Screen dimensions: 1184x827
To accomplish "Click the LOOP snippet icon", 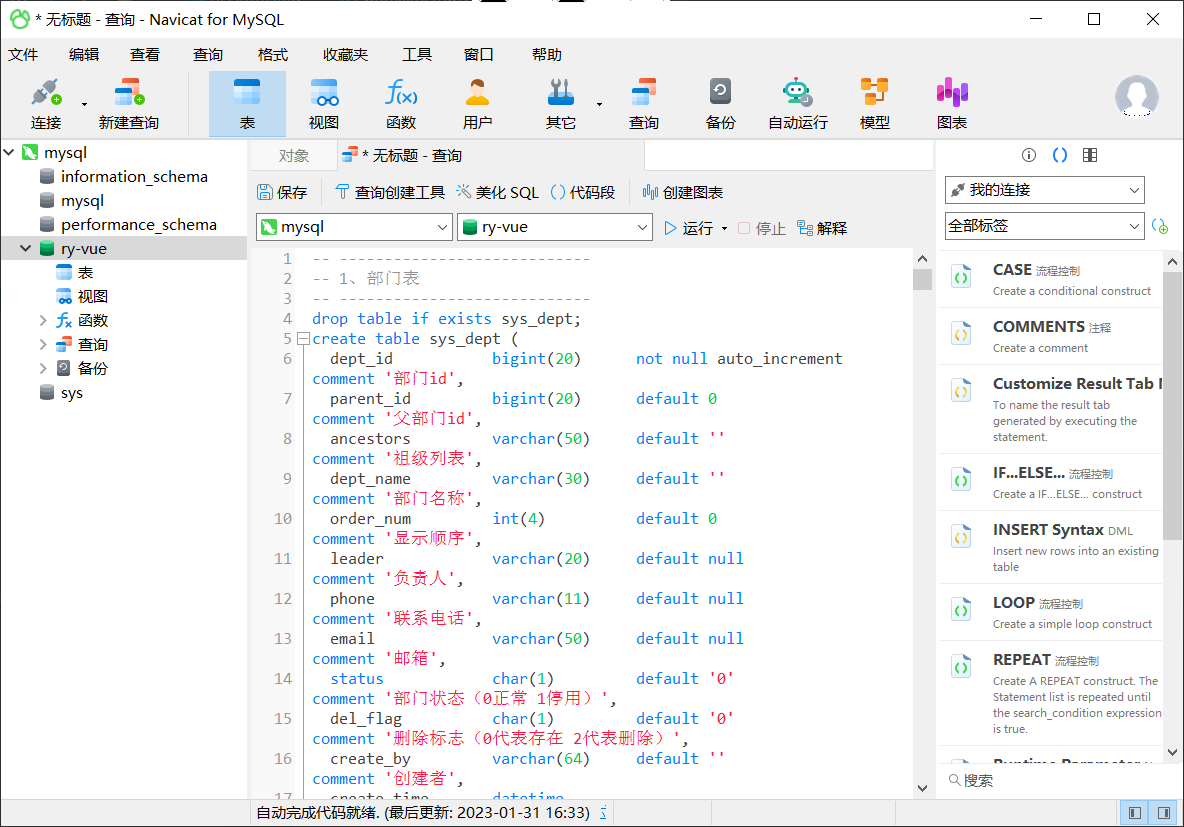I will coord(961,610).
